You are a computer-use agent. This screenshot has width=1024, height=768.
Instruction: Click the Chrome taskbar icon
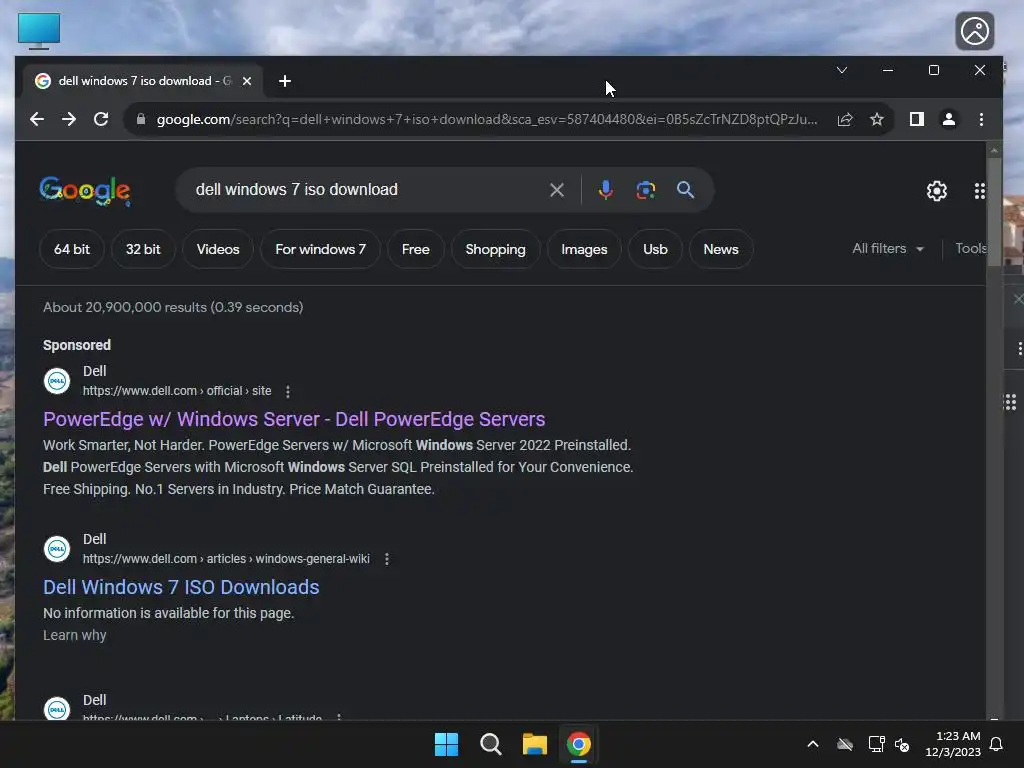tap(579, 744)
